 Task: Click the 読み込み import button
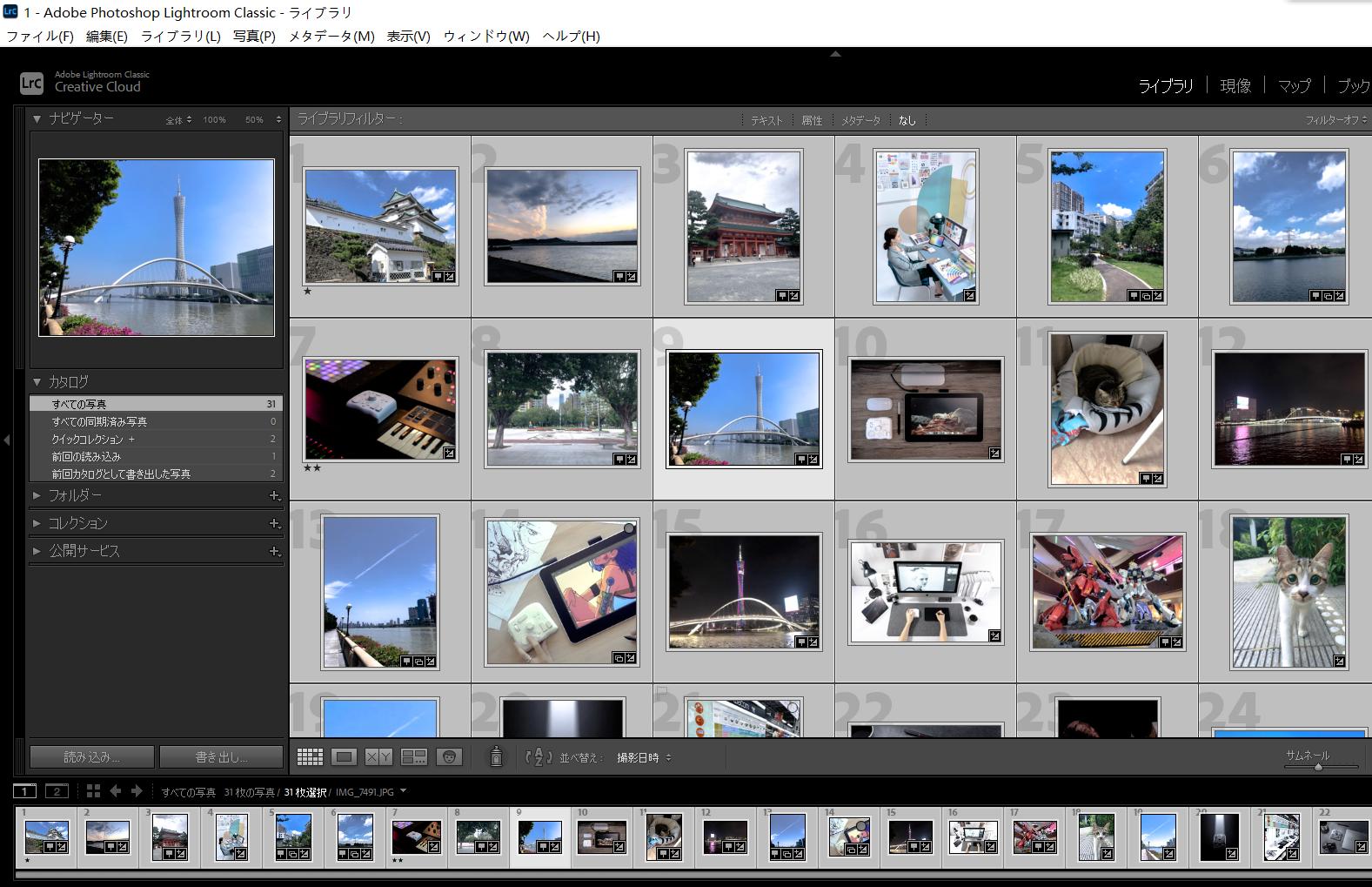[91, 756]
